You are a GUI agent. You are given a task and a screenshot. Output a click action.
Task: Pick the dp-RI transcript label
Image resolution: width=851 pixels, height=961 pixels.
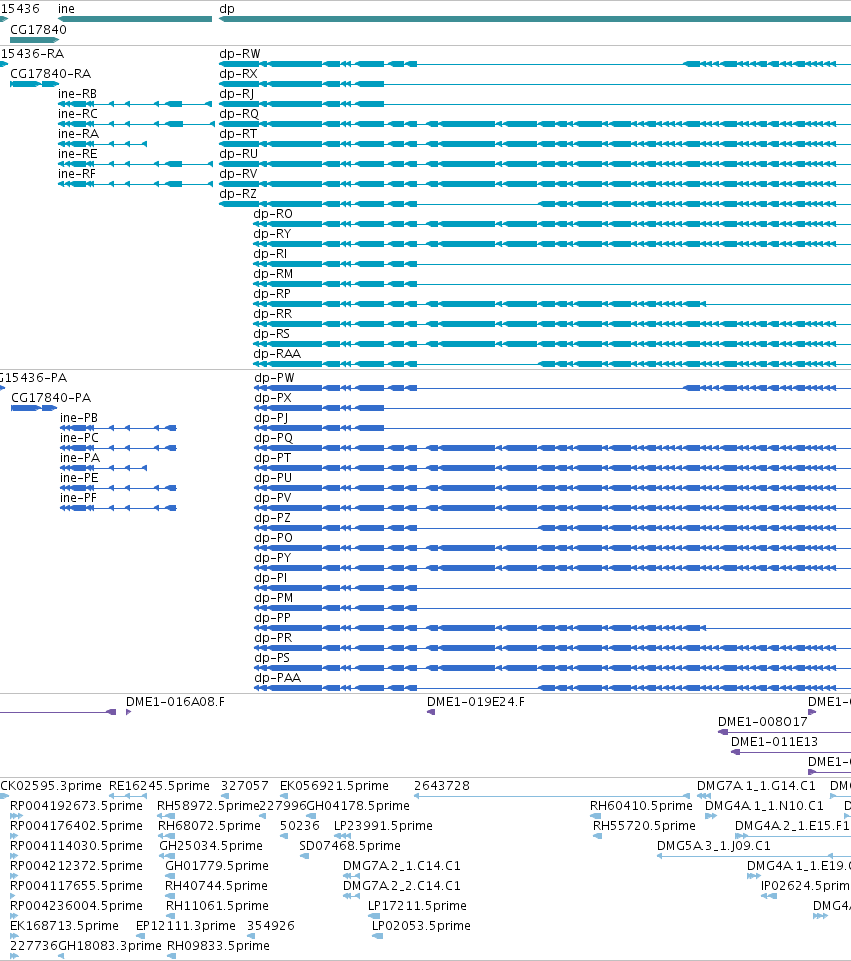[270, 254]
